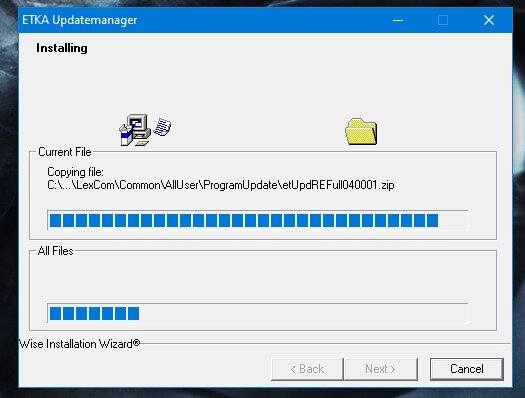Click the Current File group label
The image size is (525, 398).
point(65,152)
